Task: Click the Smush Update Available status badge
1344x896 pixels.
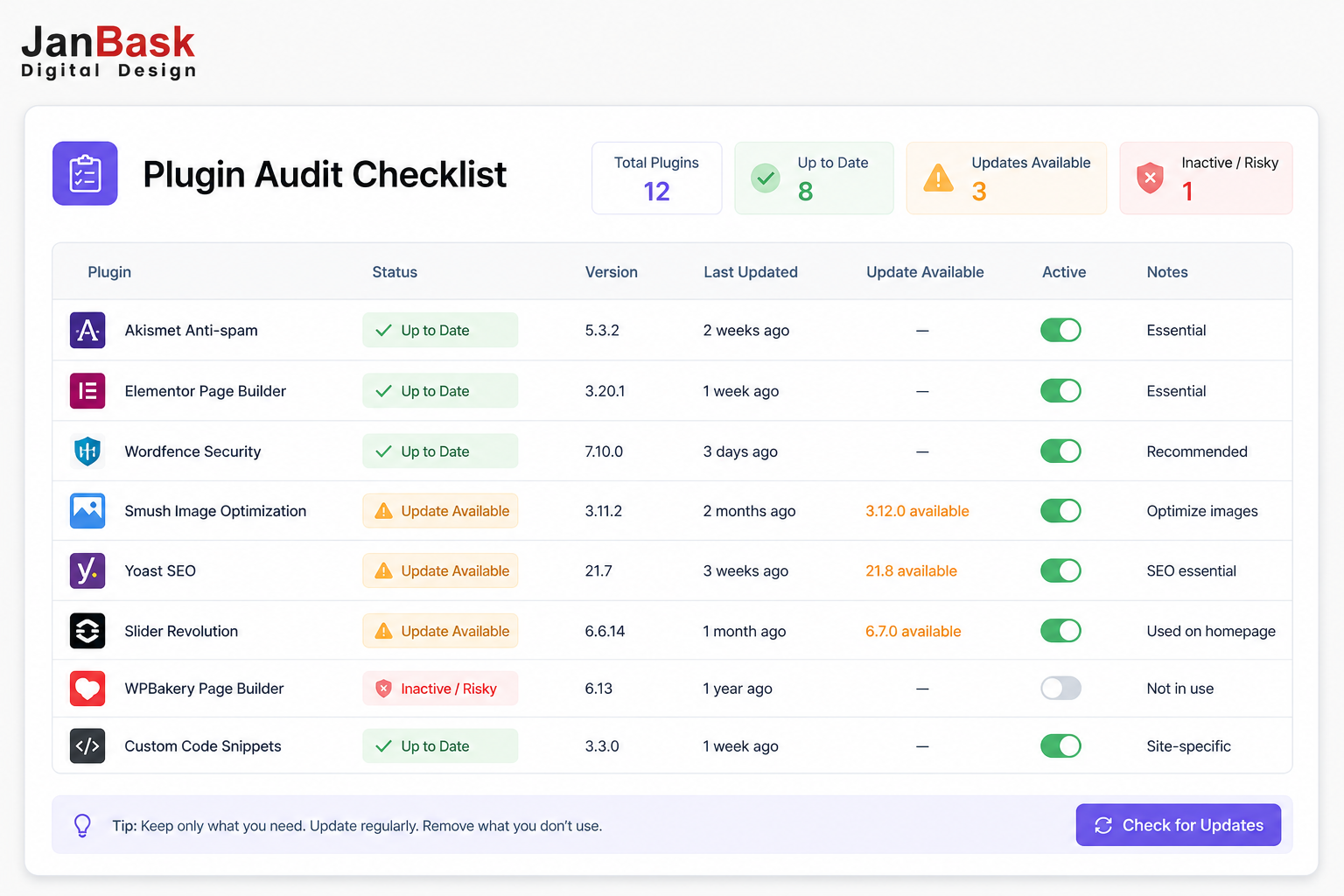Action: [x=440, y=511]
